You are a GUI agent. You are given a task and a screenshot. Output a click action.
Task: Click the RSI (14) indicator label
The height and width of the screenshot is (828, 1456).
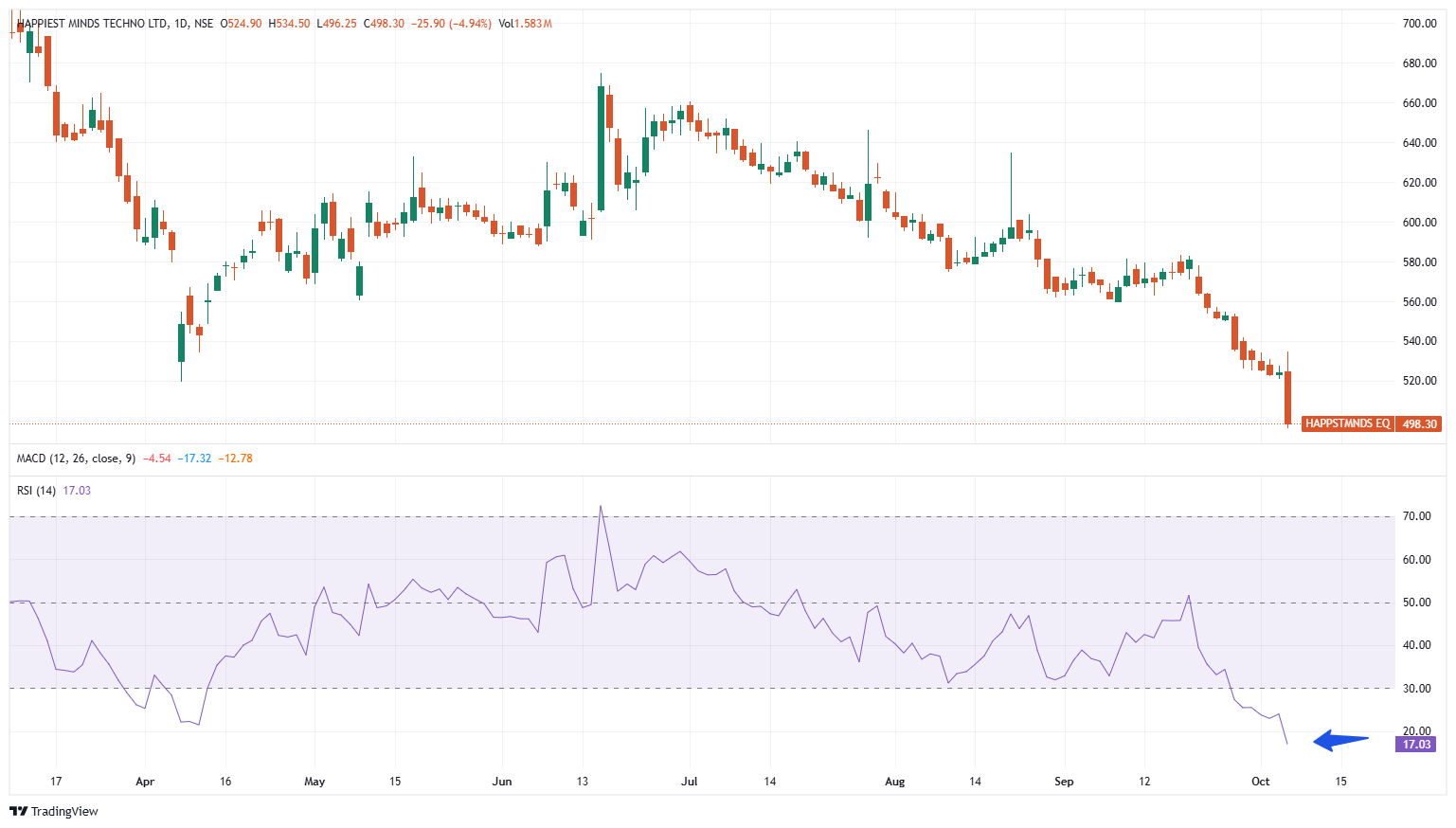[x=36, y=491]
